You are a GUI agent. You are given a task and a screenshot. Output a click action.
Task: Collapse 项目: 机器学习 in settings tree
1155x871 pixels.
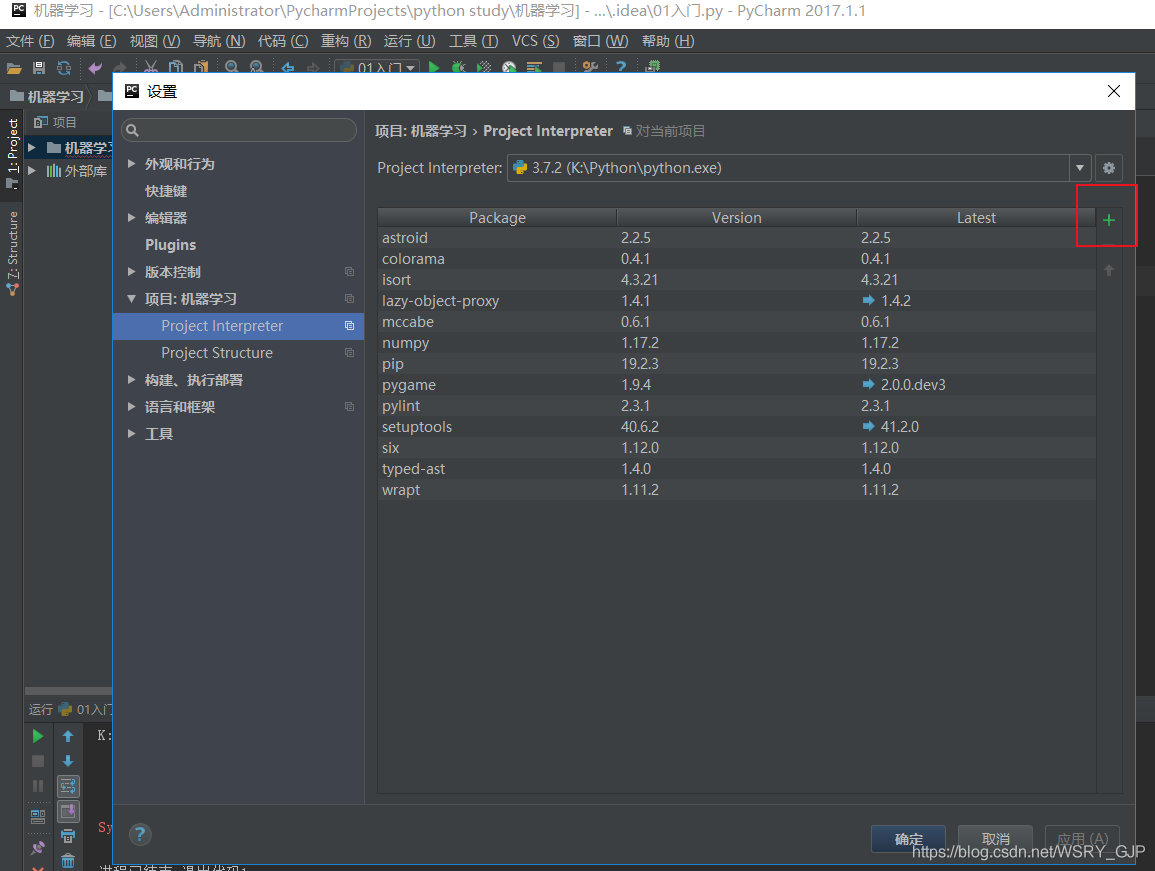[x=131, y=298]
